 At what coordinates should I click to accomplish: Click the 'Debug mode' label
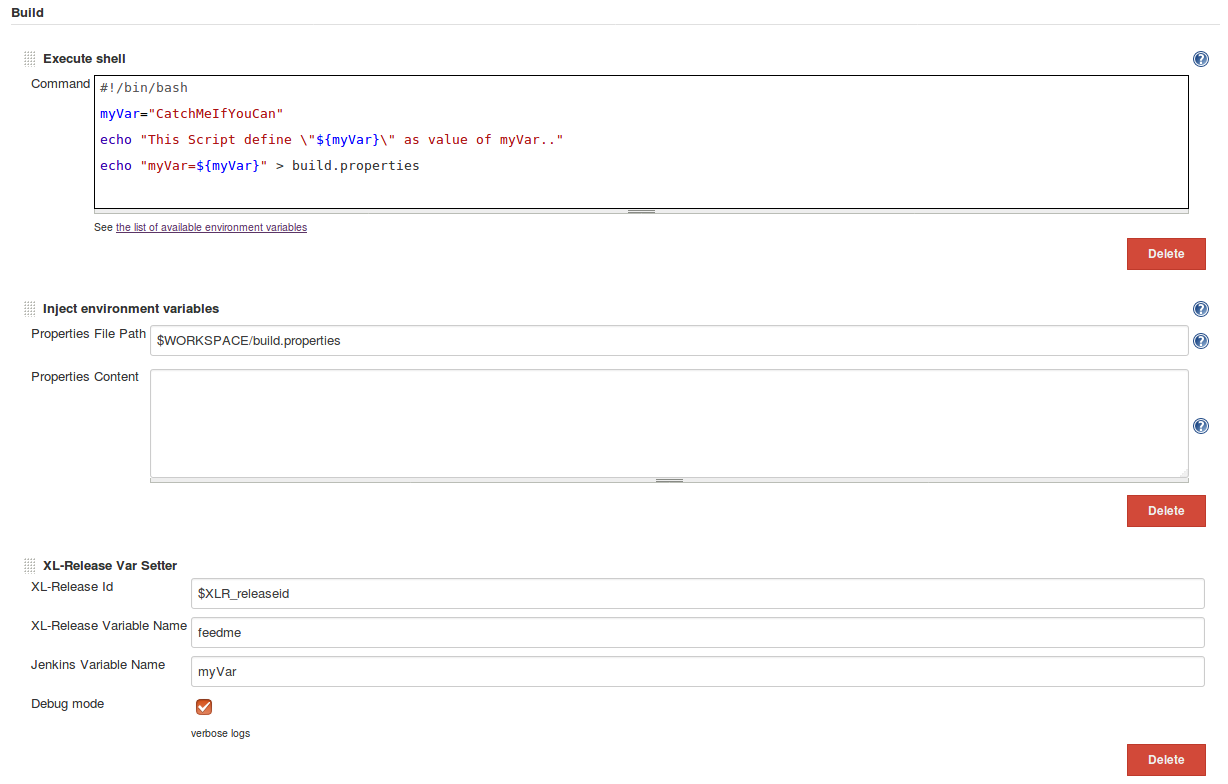point(67,704)
